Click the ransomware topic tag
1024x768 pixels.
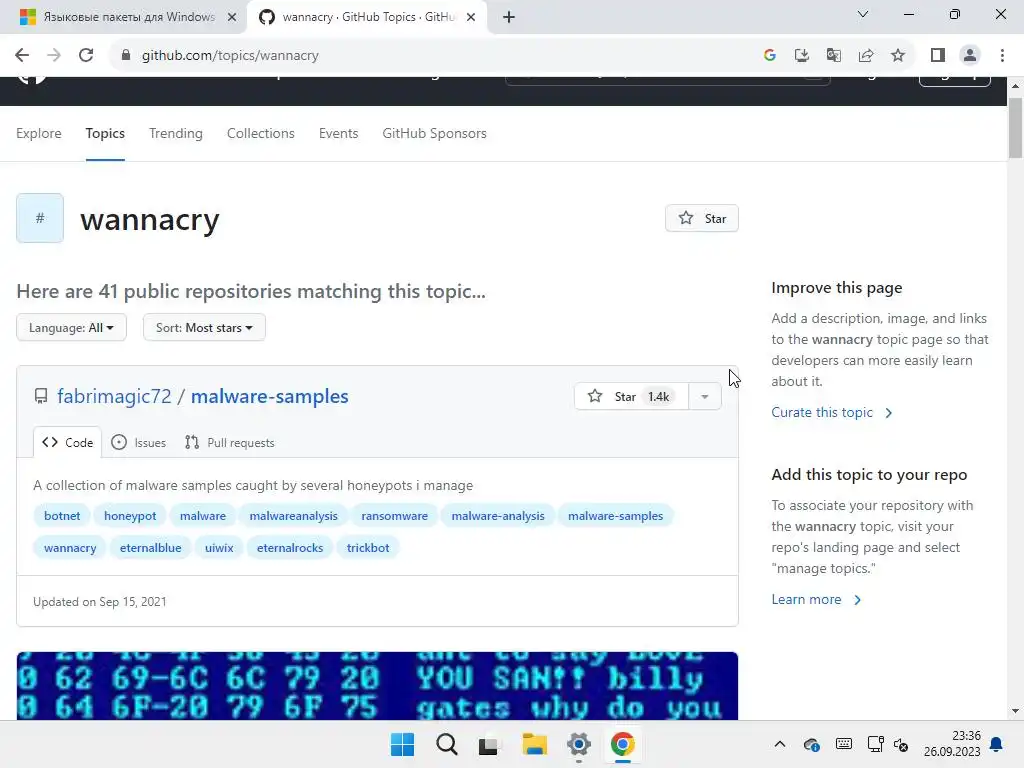click(x=394, y=516)
